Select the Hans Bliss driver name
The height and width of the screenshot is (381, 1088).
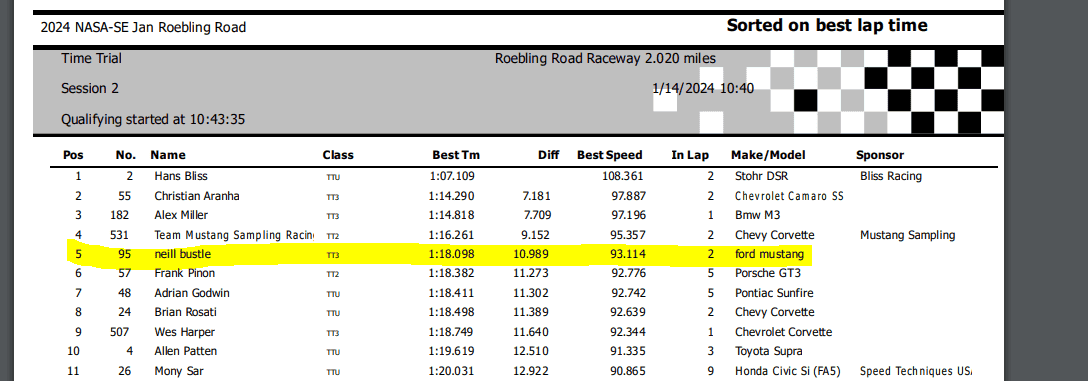coord(180,176)
